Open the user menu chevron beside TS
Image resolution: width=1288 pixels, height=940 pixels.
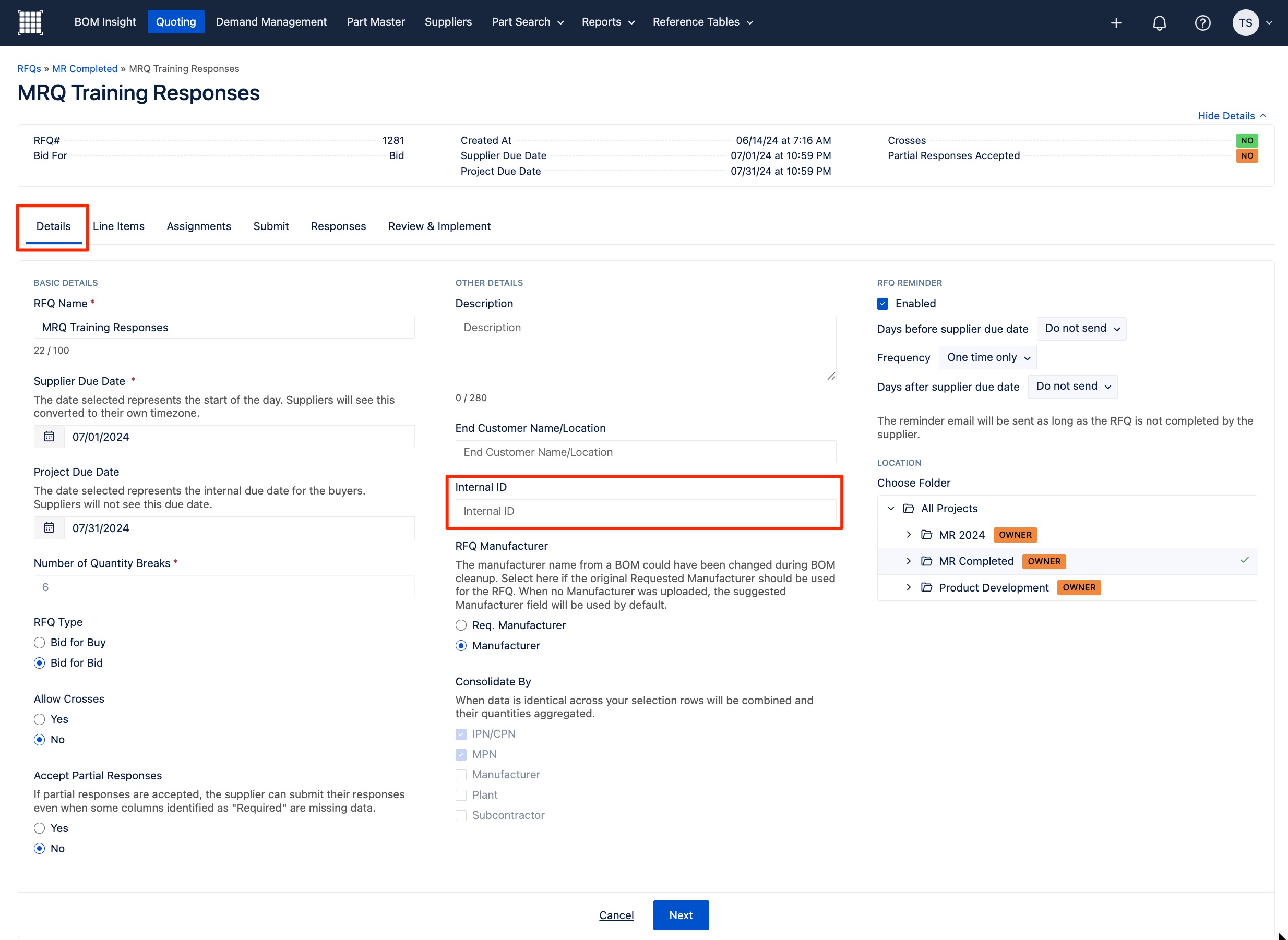coord(1269,23)
